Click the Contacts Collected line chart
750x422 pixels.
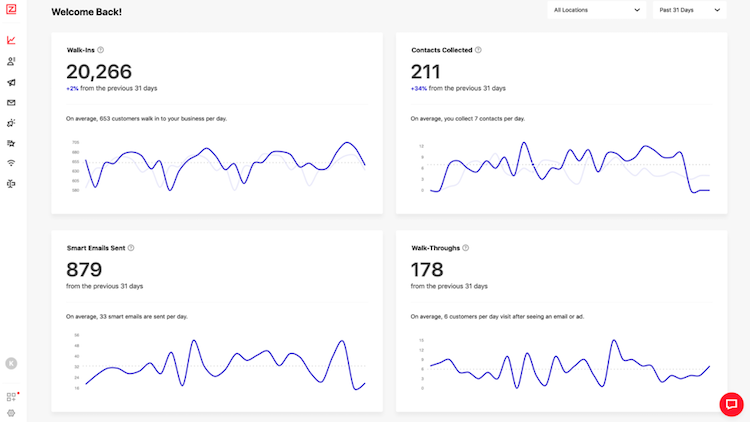tap(570, 166)
